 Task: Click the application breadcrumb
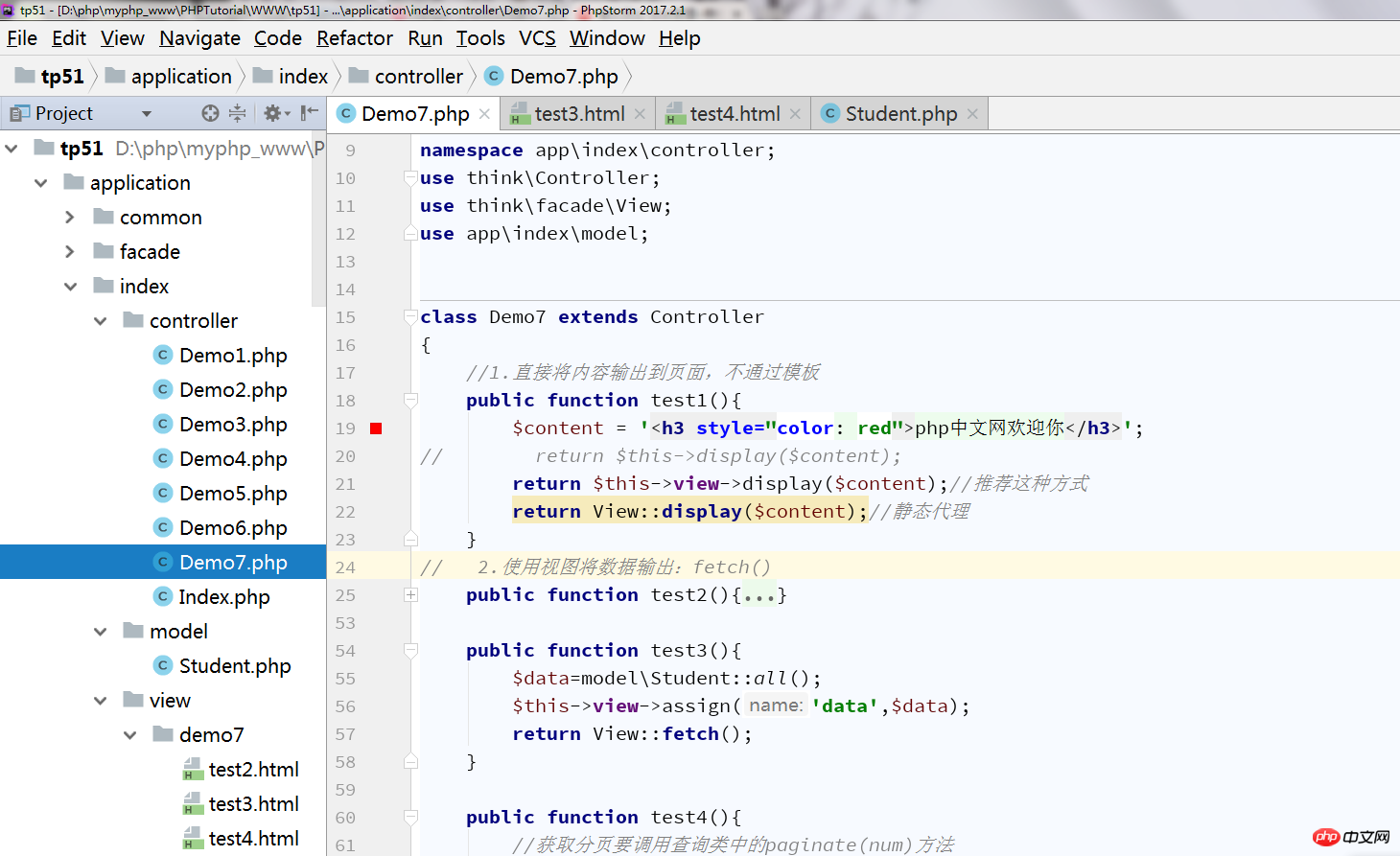tap(169, 76)
